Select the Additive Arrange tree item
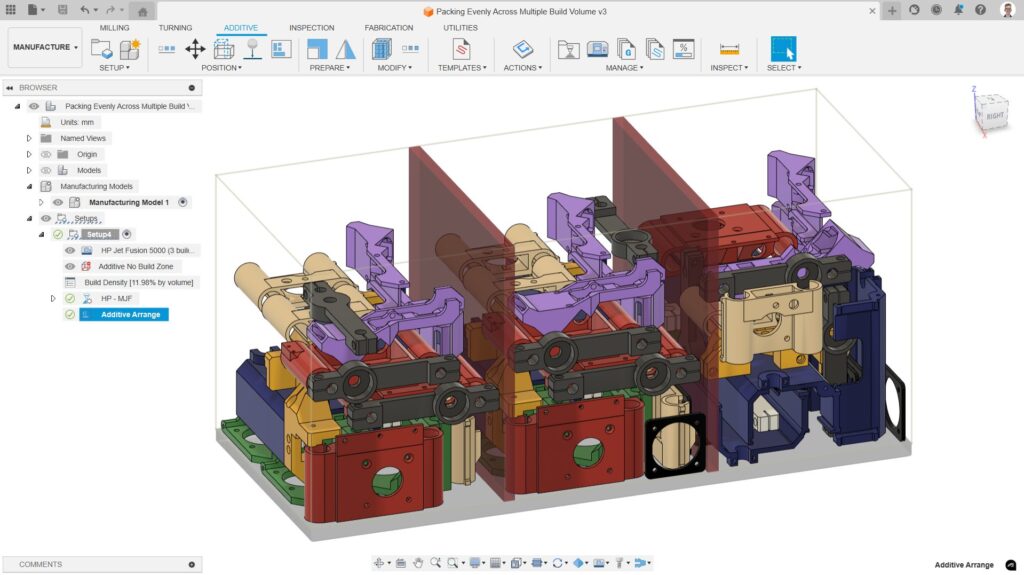1024x575 pixels. pyautogui.click(x=124, y=314)
